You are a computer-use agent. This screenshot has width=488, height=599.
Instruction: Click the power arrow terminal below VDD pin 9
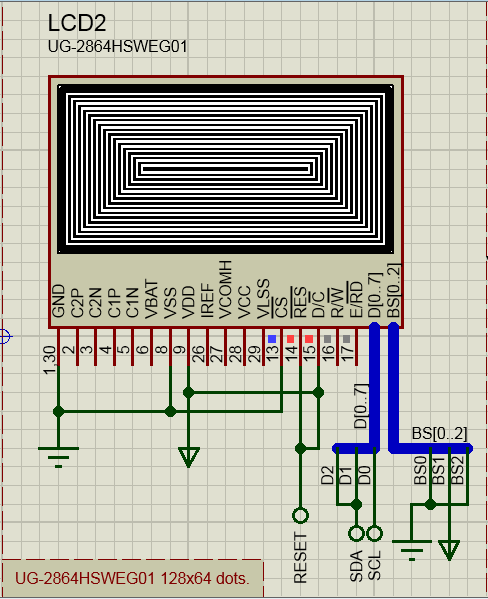pyautogui.click(x=189, y=457)
